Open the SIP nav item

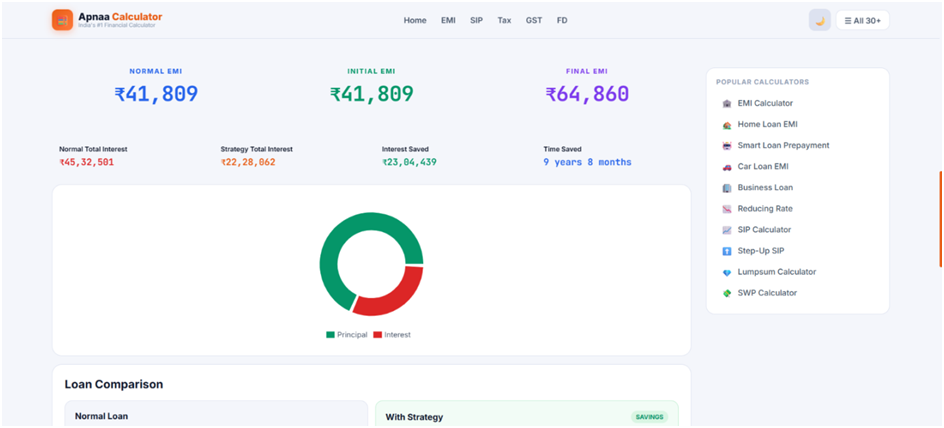point(476,20)
